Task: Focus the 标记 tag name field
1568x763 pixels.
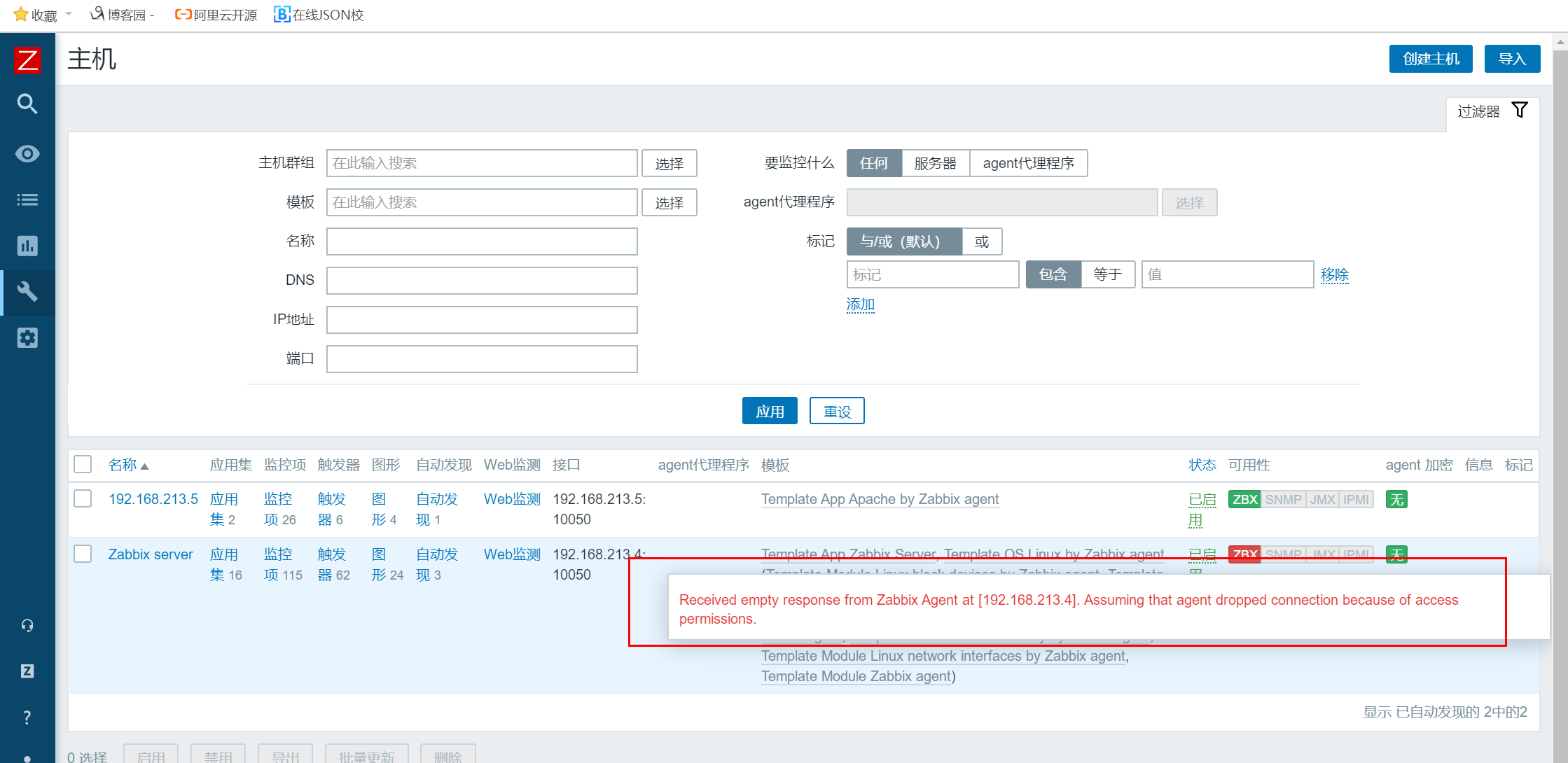Action: tap(933, 274)
